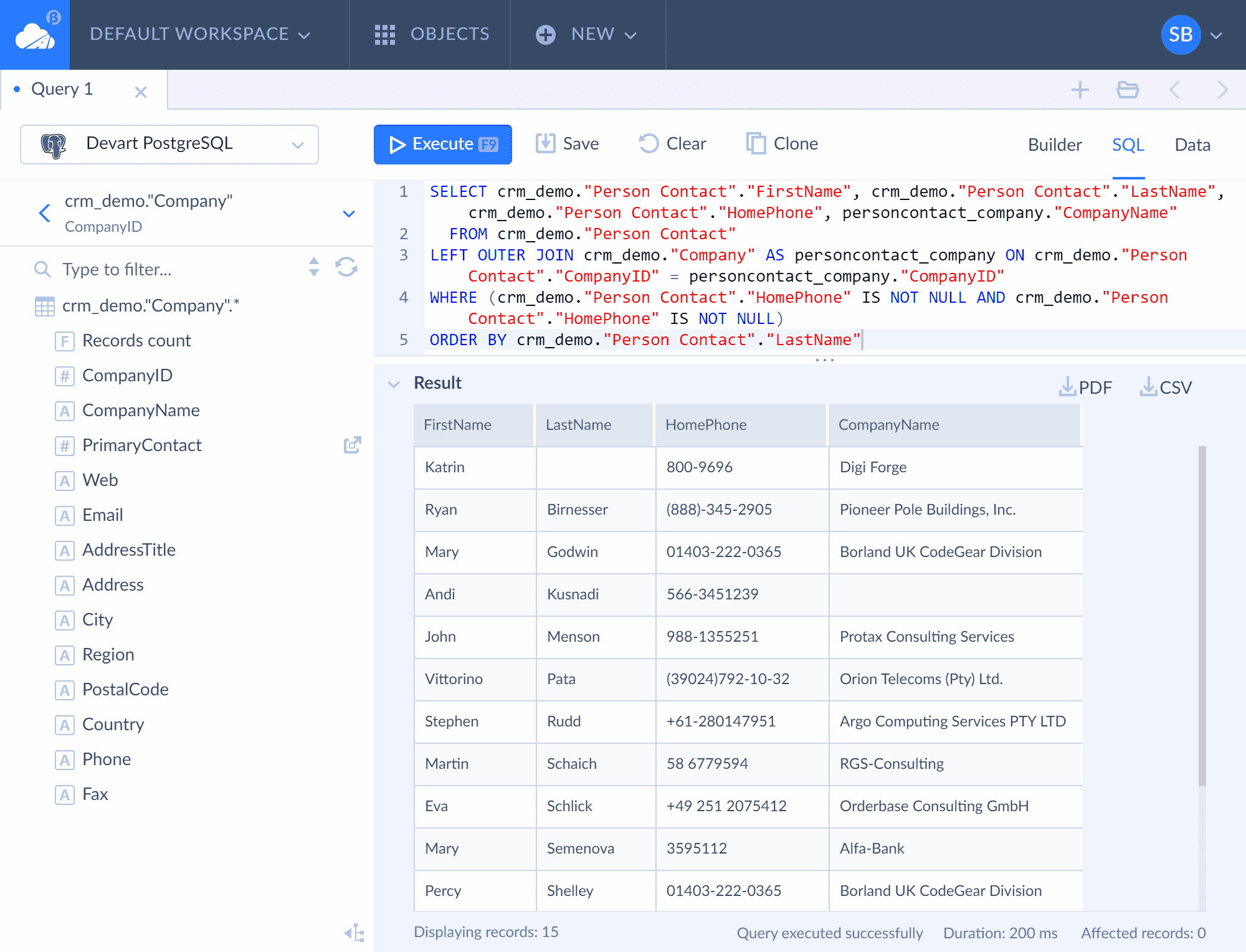
Task: Click the search magnifier icon
Action: (42, 269)
